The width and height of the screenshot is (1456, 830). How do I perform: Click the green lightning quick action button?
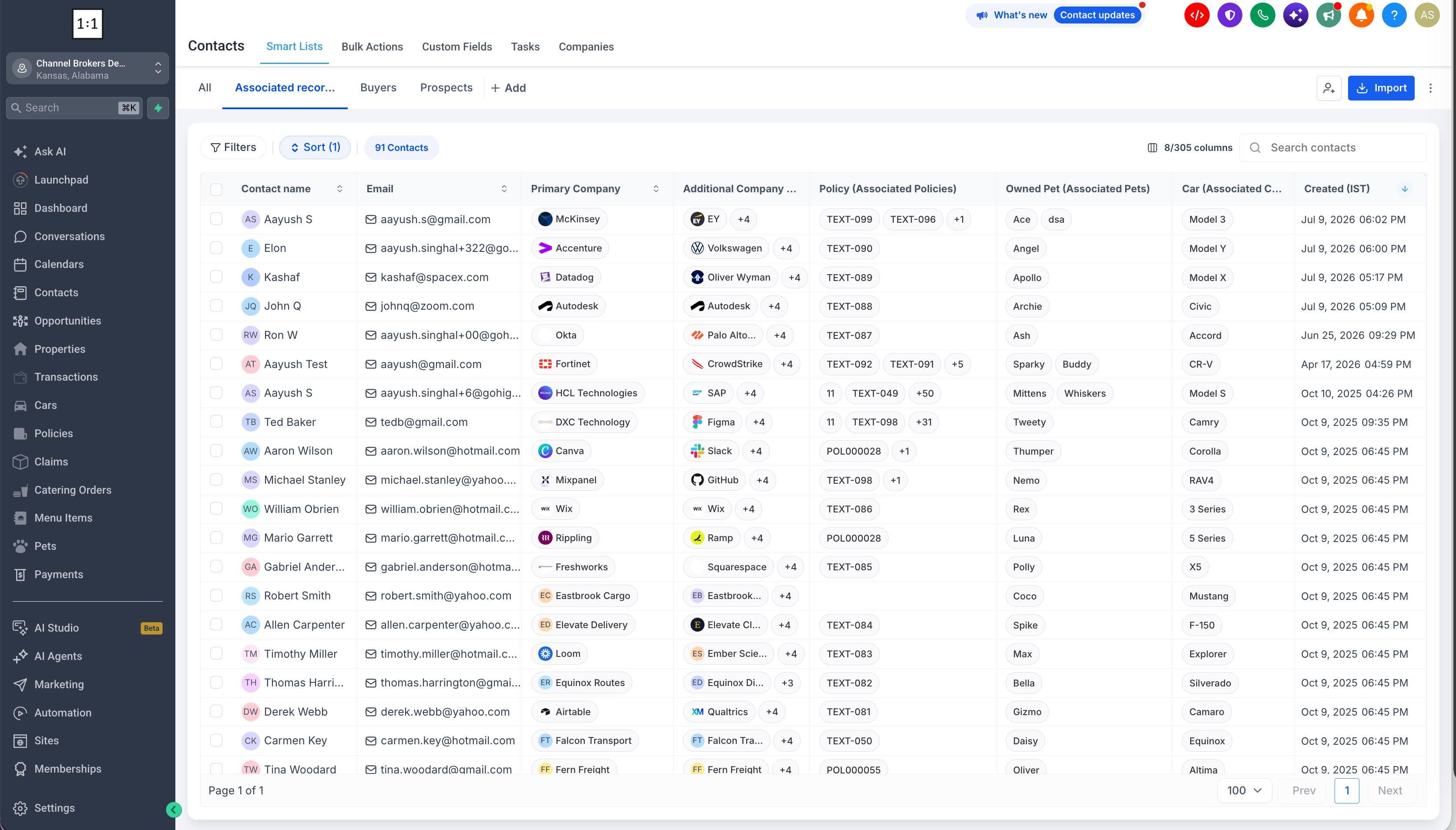pos(158,108)
